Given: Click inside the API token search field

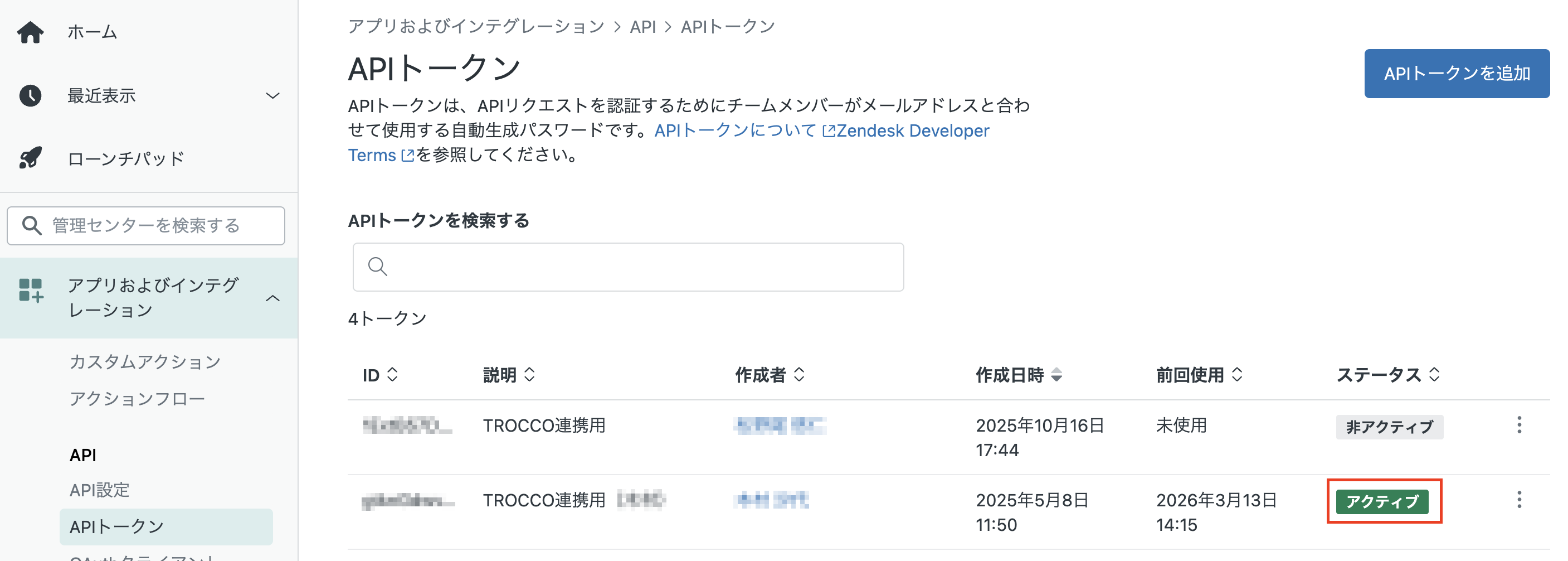Looking at the screenshot, I should [x=627, y=267].
